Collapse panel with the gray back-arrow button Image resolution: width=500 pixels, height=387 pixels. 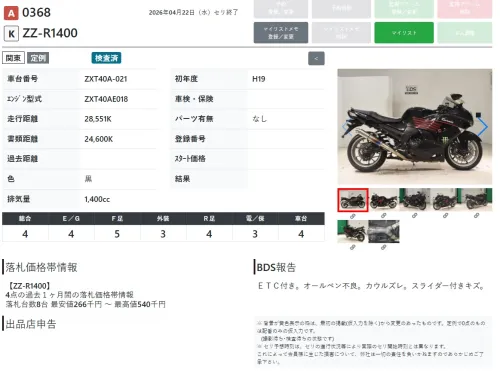click(x=316, y=59)
